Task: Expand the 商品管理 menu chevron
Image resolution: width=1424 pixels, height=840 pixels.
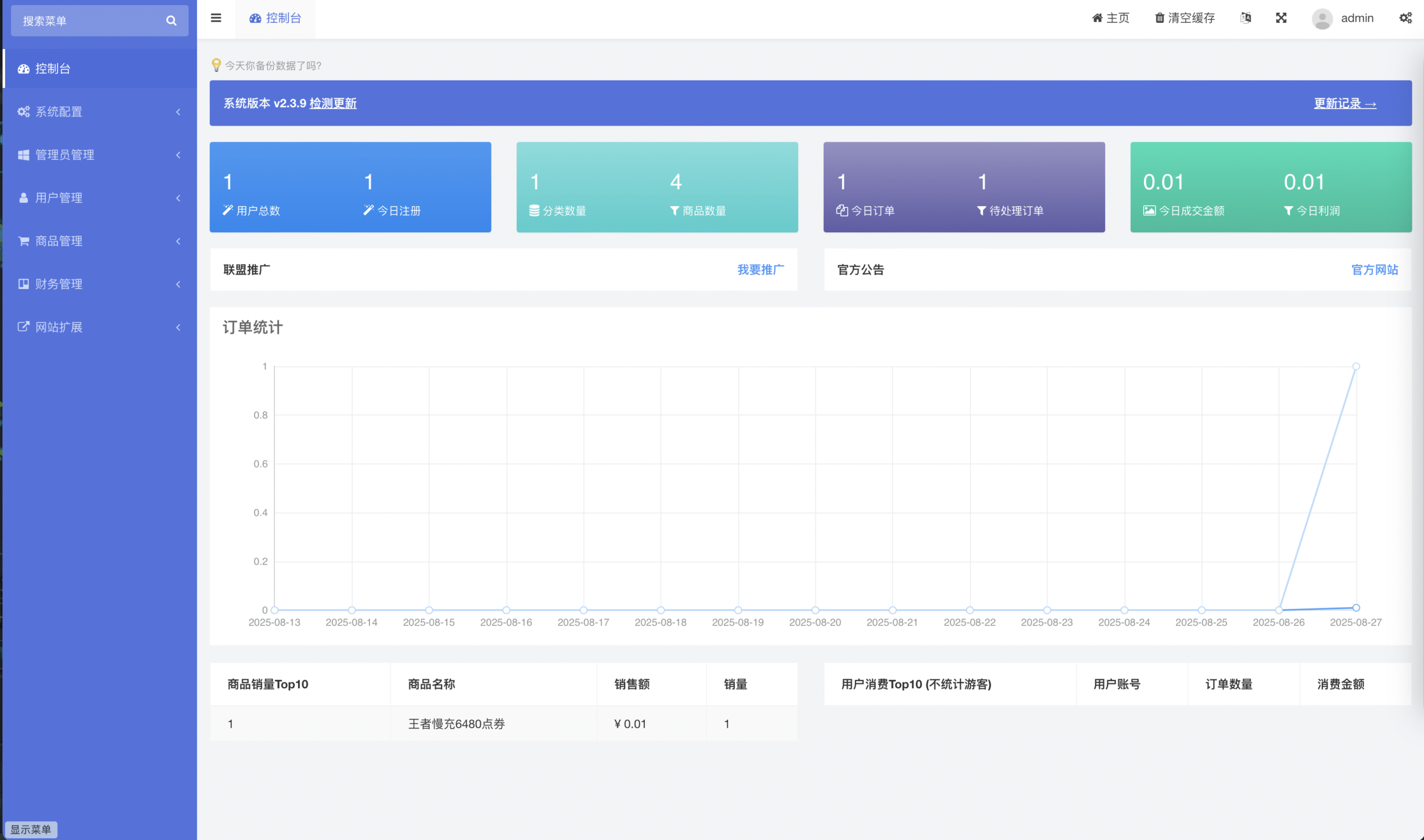Action: (178, 241)
